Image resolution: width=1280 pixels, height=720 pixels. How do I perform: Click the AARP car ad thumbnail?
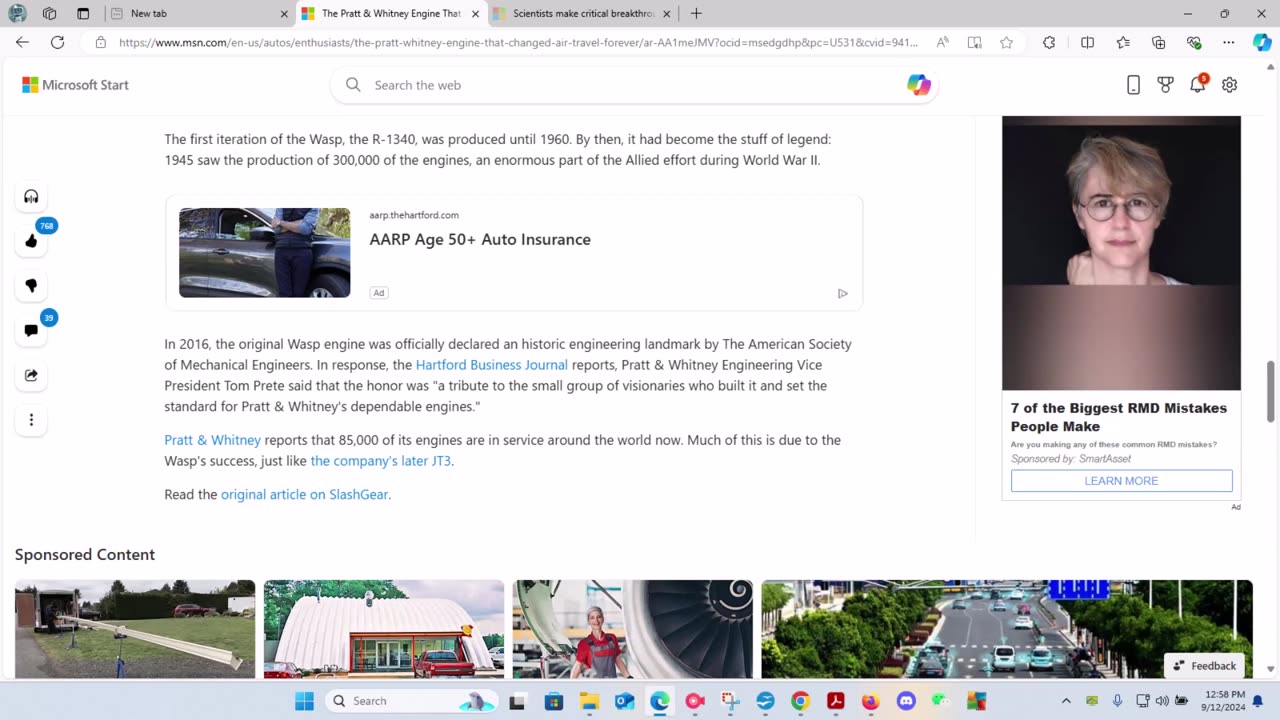pos(264,253)
